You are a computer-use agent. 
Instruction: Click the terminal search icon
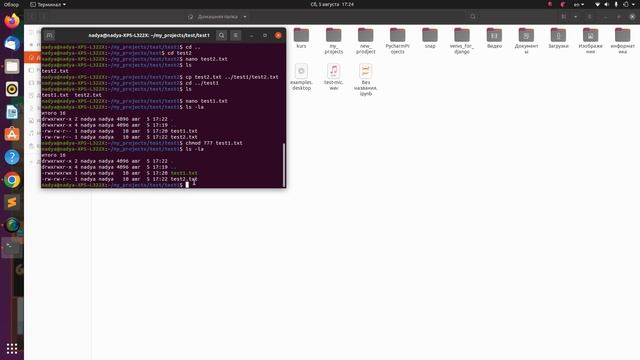point(222,36)
